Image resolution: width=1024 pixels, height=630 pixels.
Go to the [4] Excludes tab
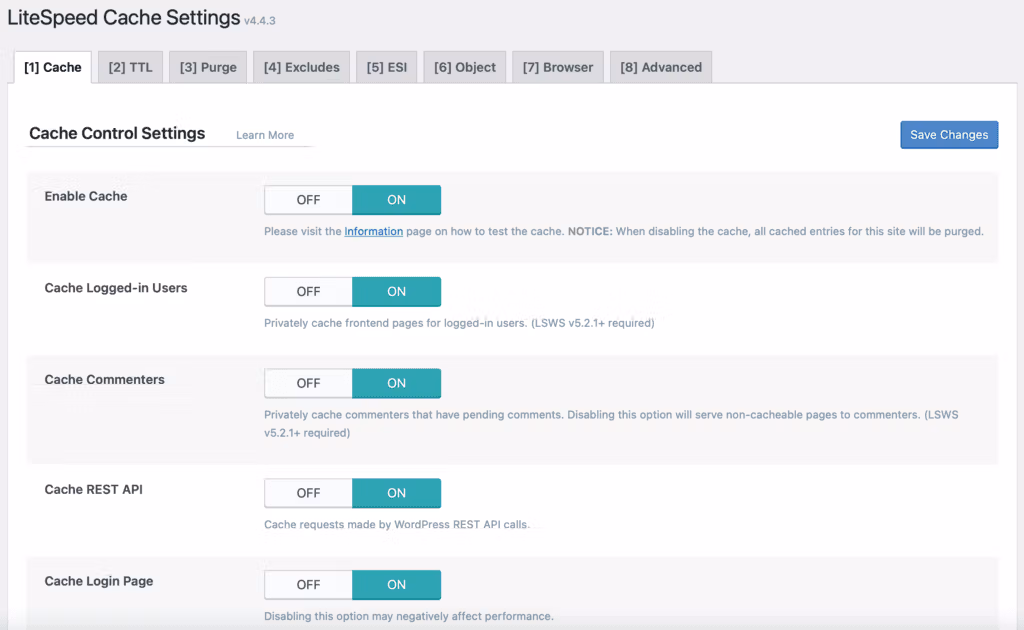pos(302,67)
